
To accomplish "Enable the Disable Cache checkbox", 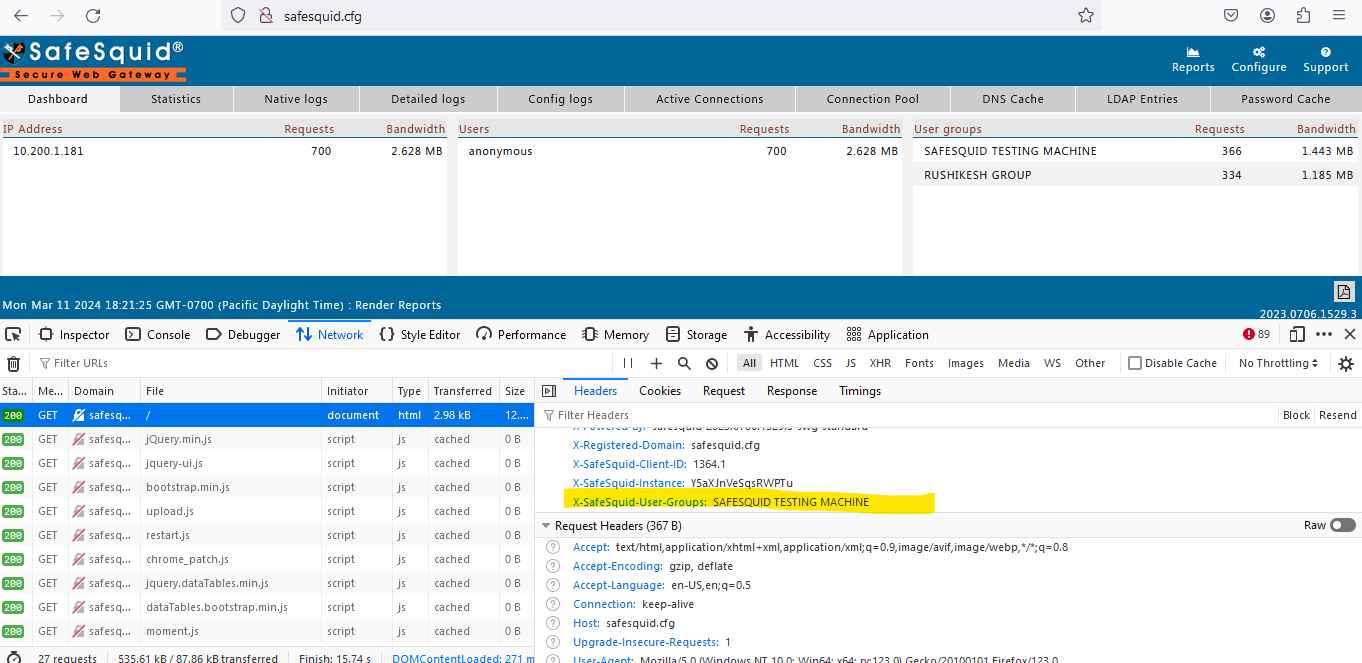I will pyautogui.click(x=1135, y=363).
